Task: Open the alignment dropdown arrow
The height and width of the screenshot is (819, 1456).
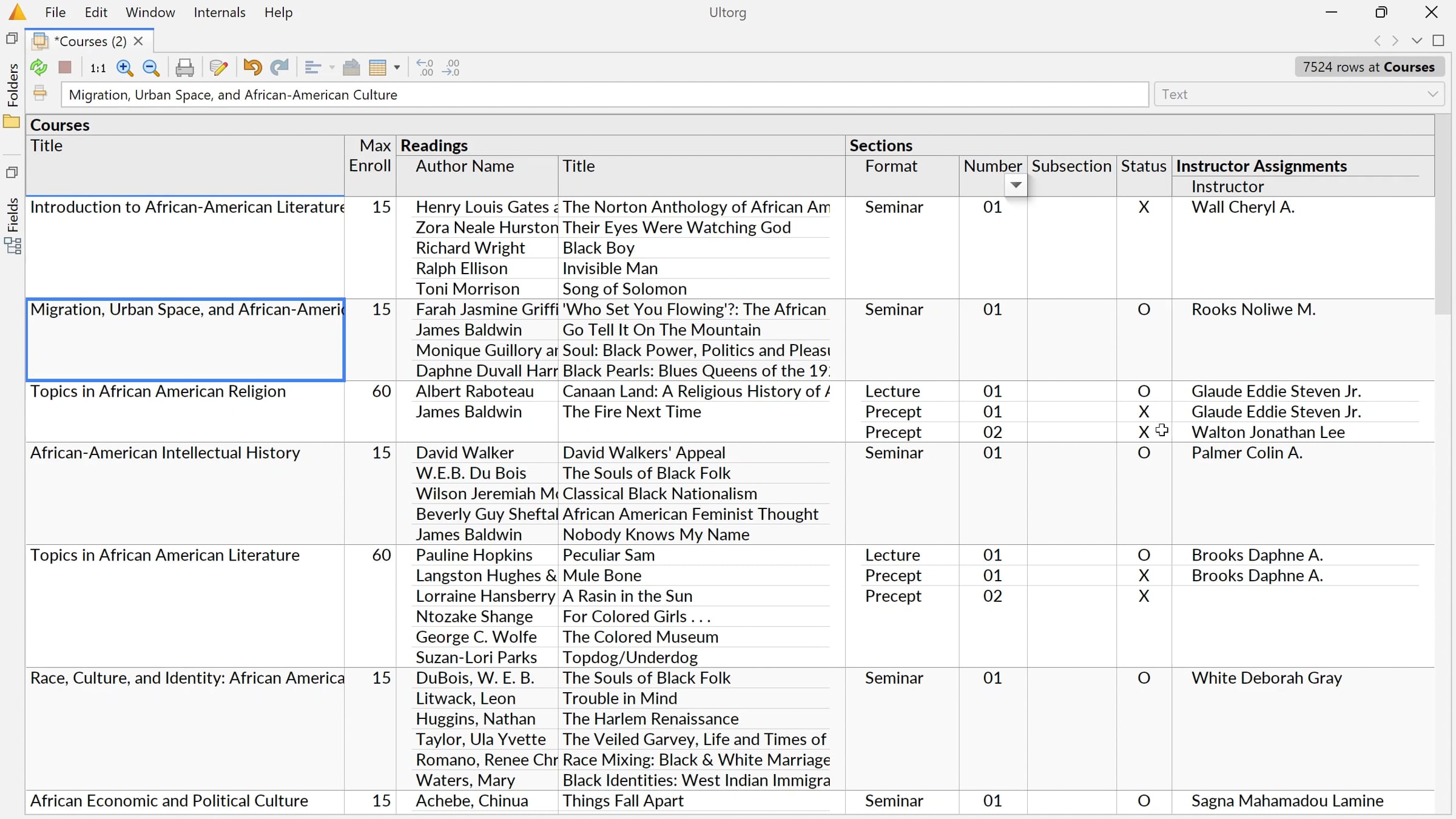Action: tap(332, 67)
